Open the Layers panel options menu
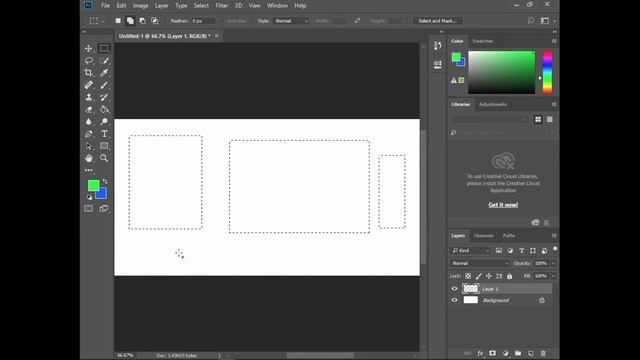 [x=554, y=236]
